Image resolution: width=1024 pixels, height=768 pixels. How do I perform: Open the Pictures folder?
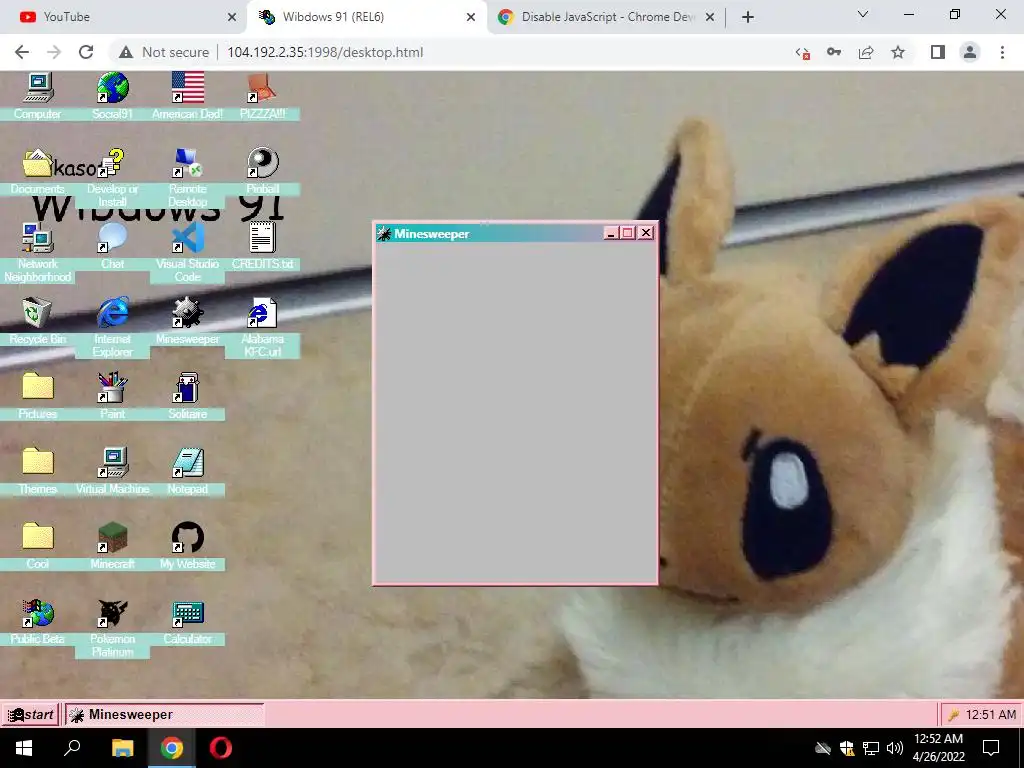coord(38,387)
